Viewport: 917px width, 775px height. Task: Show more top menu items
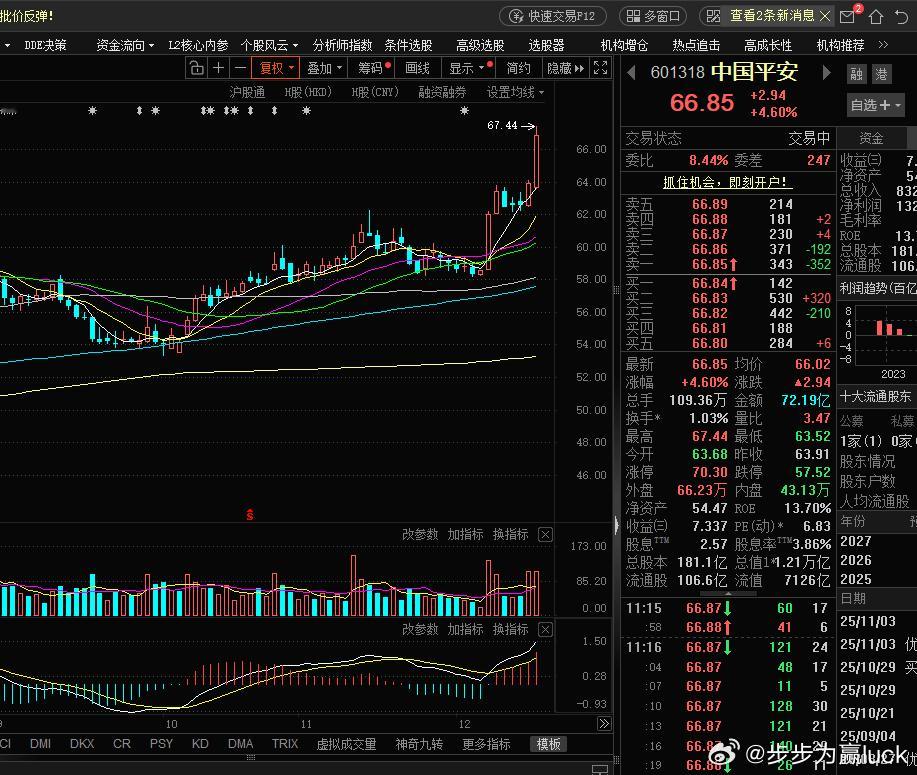[883, 44]
